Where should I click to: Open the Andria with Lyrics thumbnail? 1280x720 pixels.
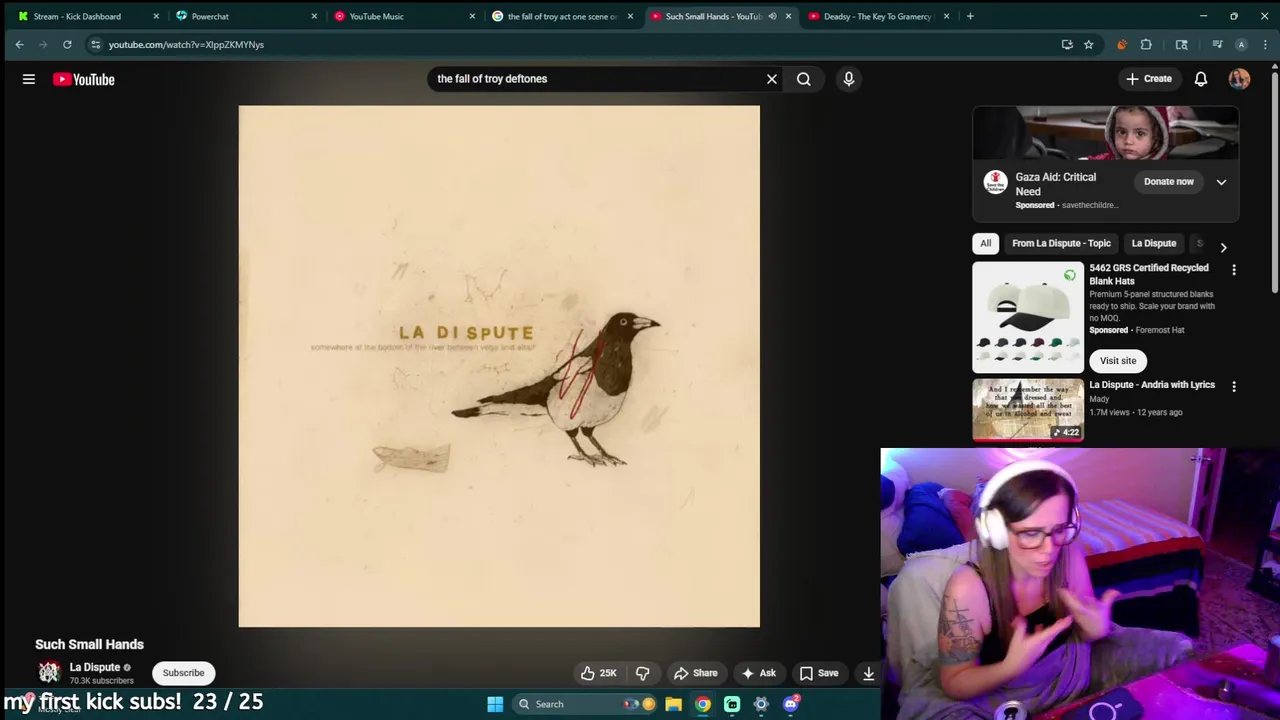tap(1028, 410)
